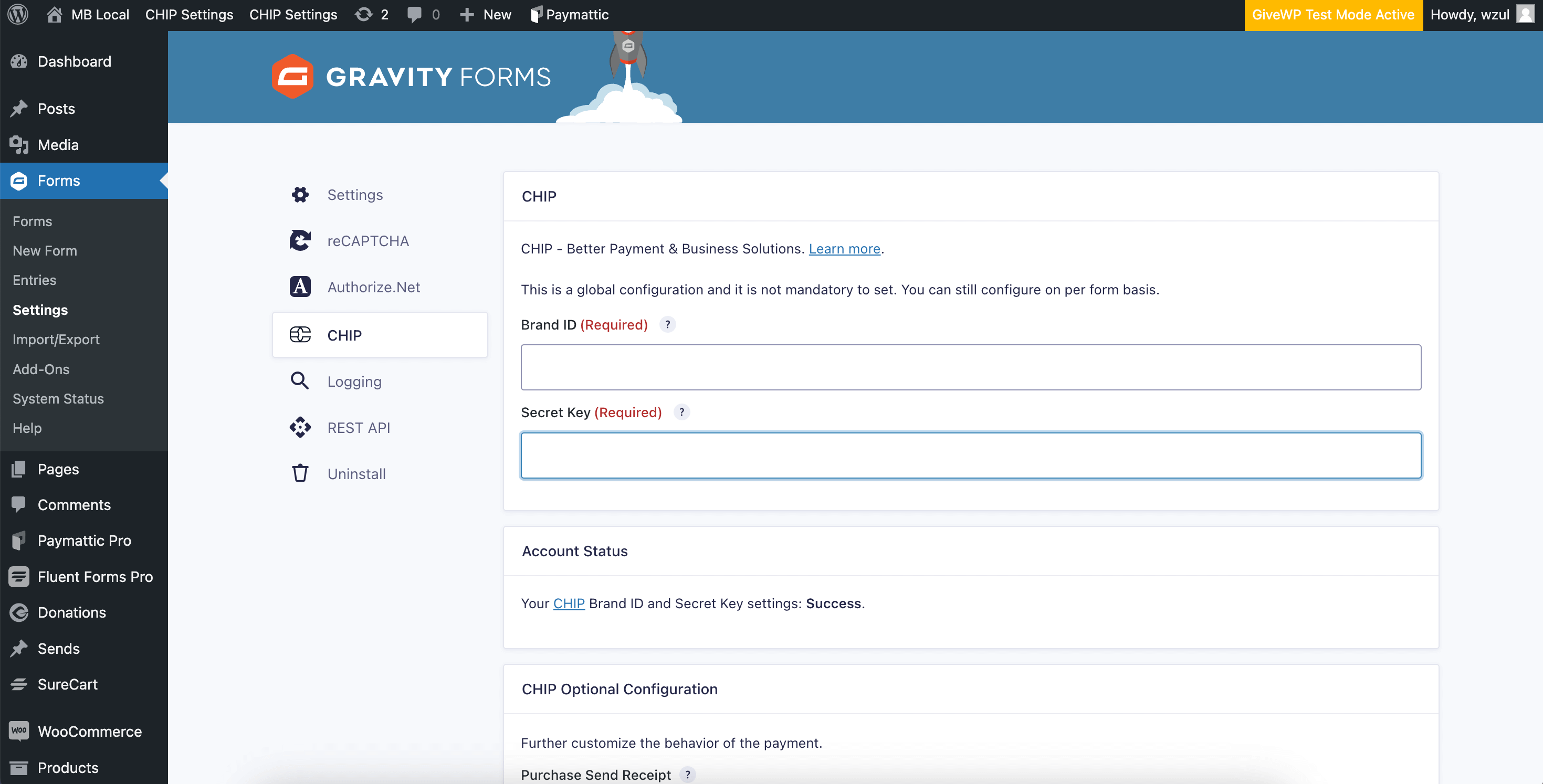The height and width of the screenshot is (784, 1543).
Task: Click the second CHIP Settings admin bar link
Action: (293, 14)
